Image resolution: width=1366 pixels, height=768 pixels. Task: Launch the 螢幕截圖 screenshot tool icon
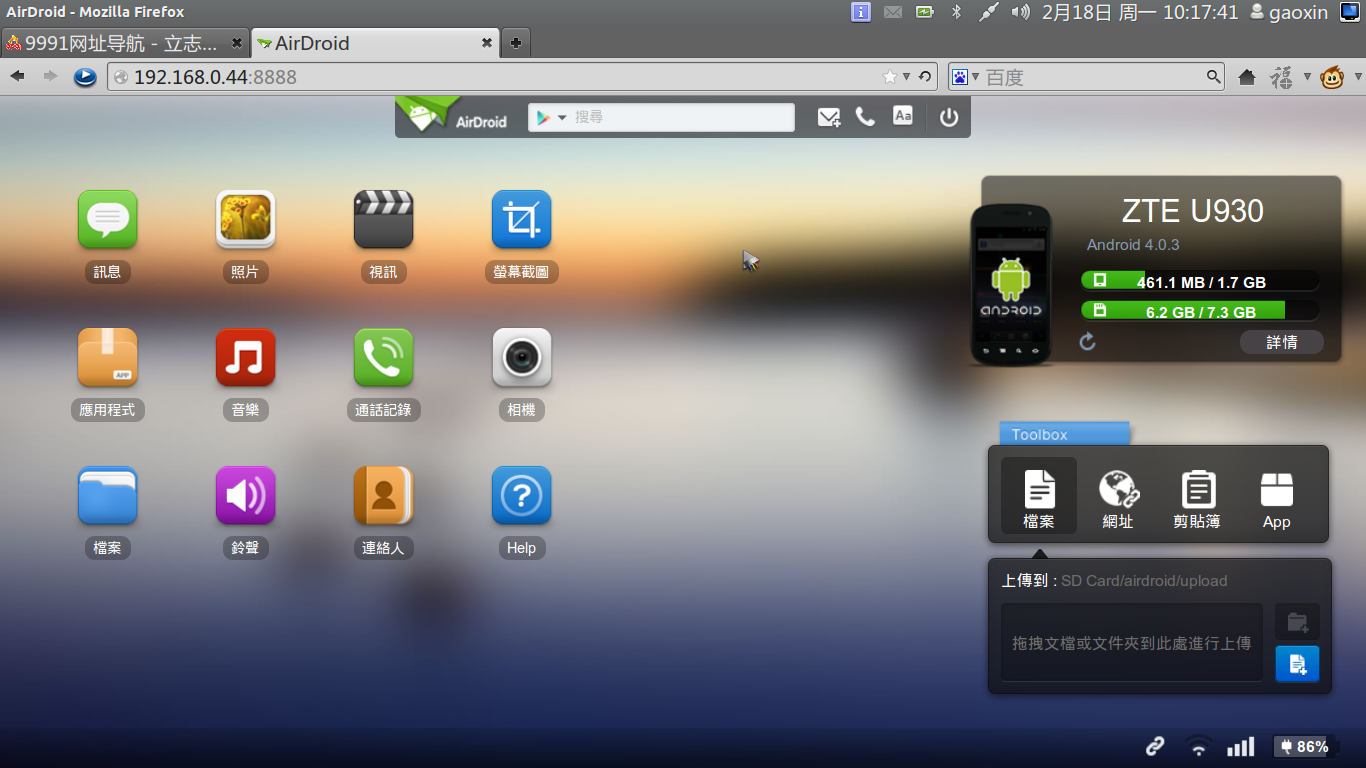tap(522, 219)
